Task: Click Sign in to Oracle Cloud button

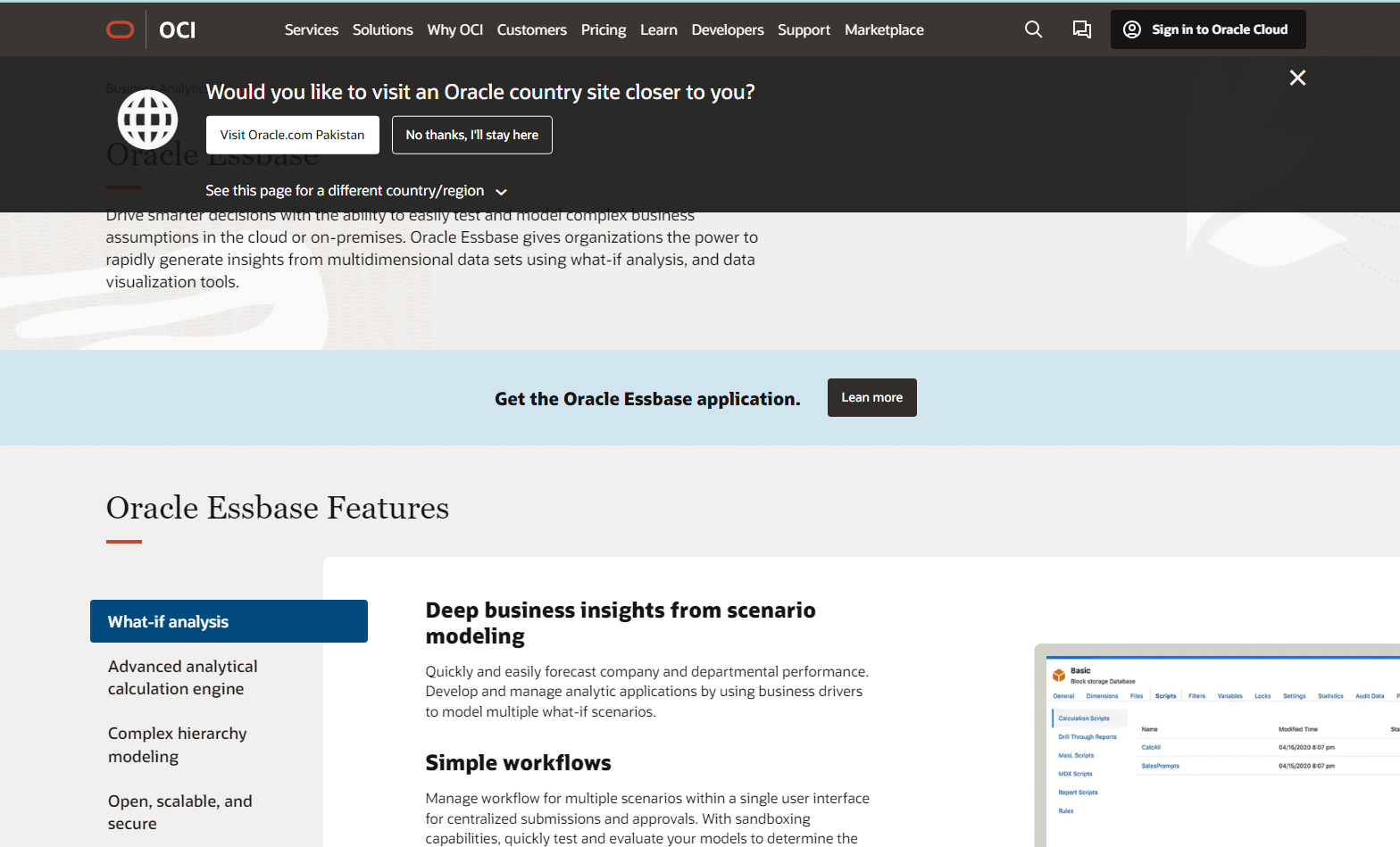Action: (1208, 29)
